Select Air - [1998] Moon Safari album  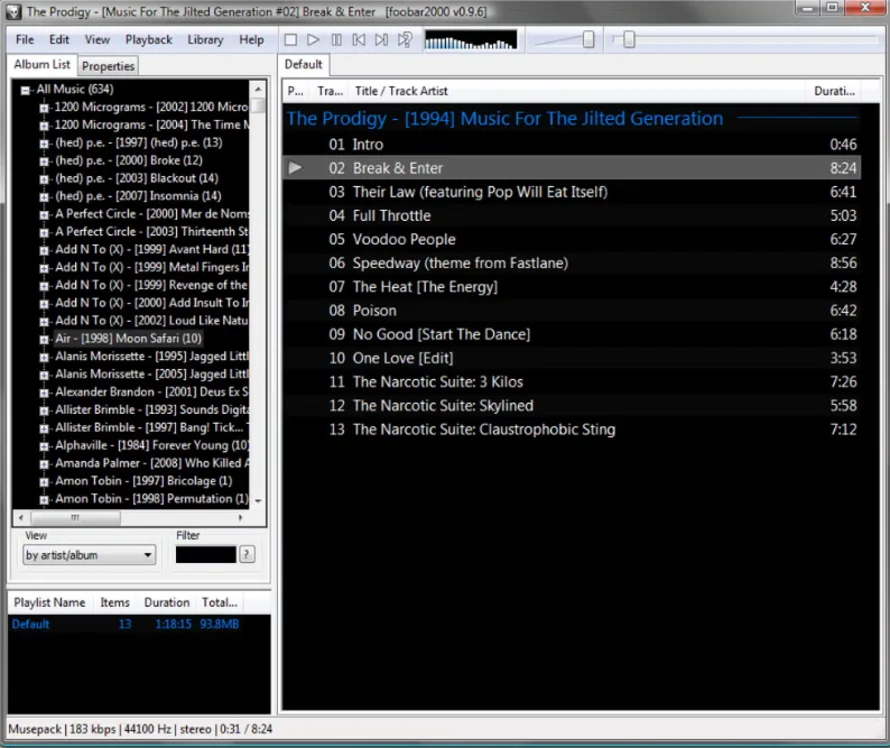[128, 339]
